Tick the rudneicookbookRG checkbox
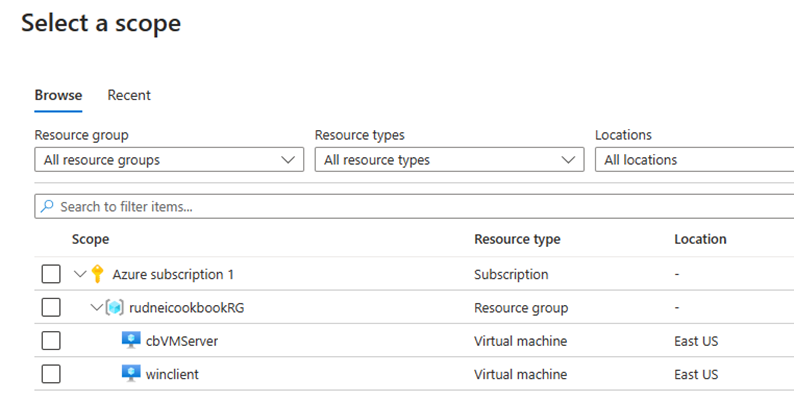 click(51, 308)
